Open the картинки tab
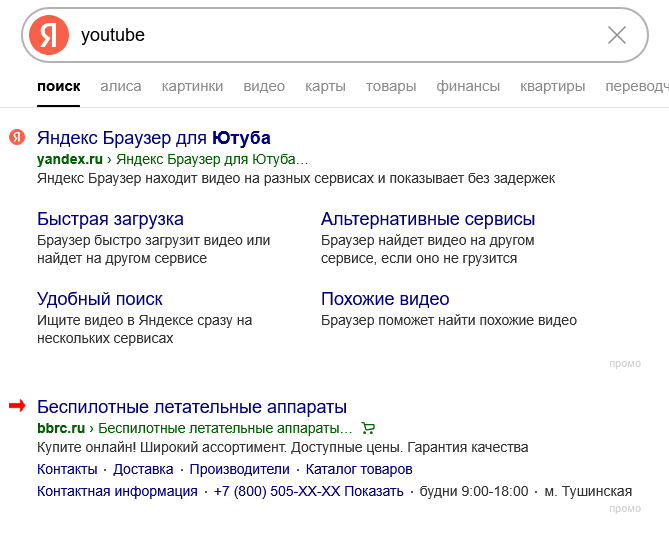Viewport: 669px width, 537px height. [x=192, y=86]
